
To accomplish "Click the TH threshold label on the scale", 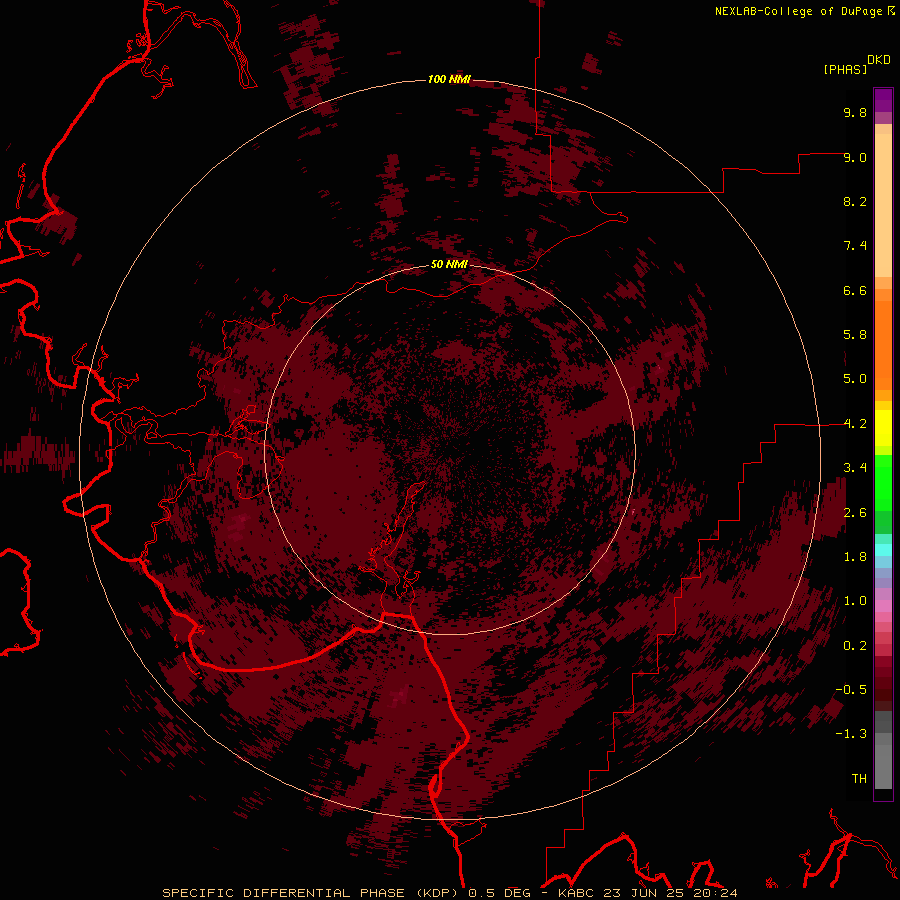I will [x=859, y=779].
